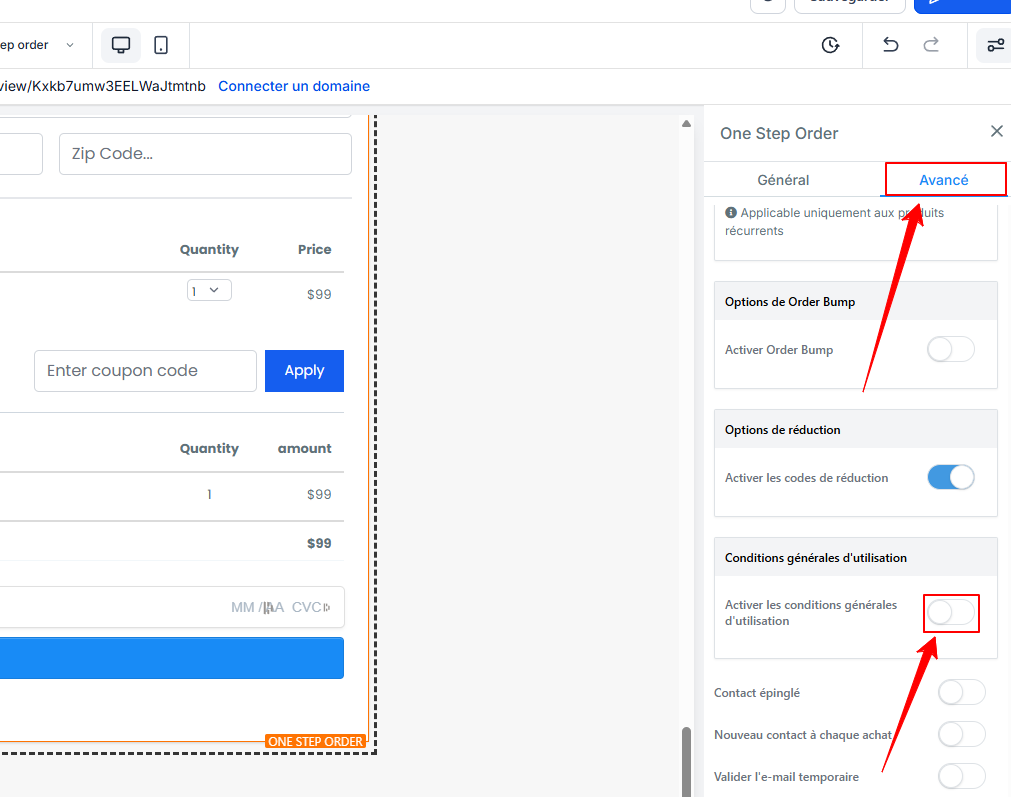
Task: Open version history clock icon
Action: pos(830,45)
